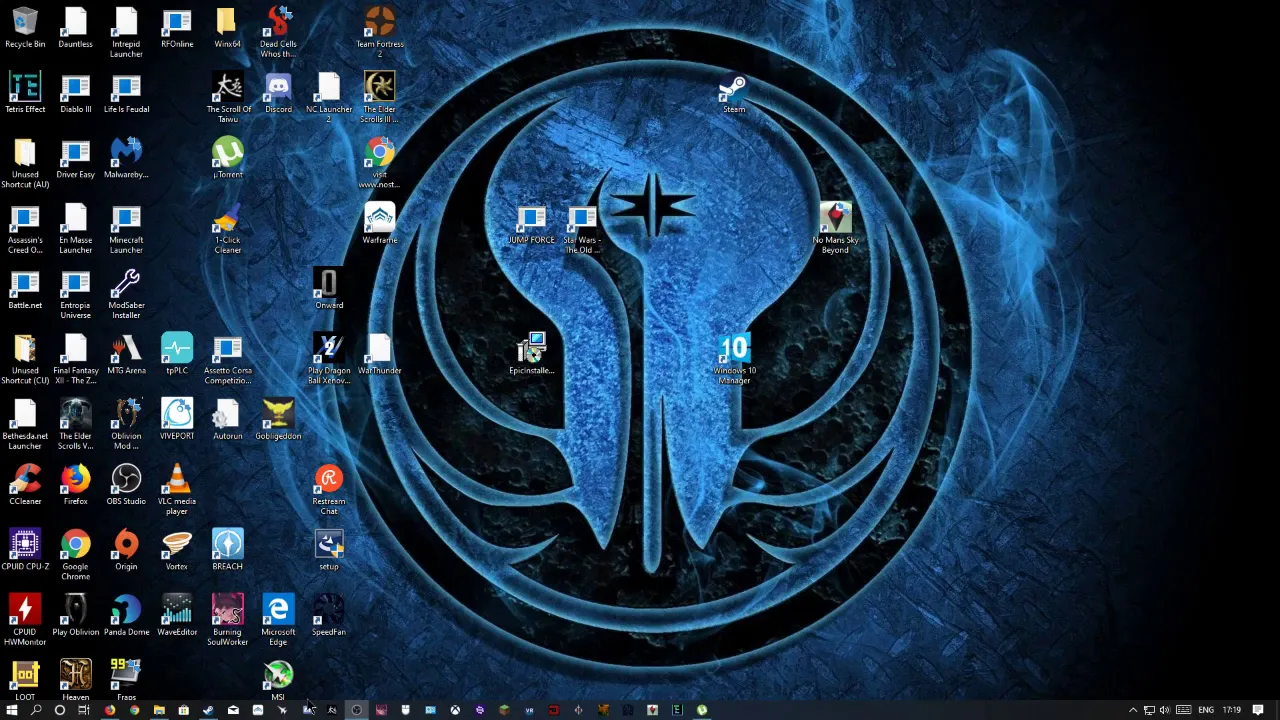Screen dimensions: 1280x720
Task: Open the Intrepid Launcher shortcut
Action: coord(126,32)
